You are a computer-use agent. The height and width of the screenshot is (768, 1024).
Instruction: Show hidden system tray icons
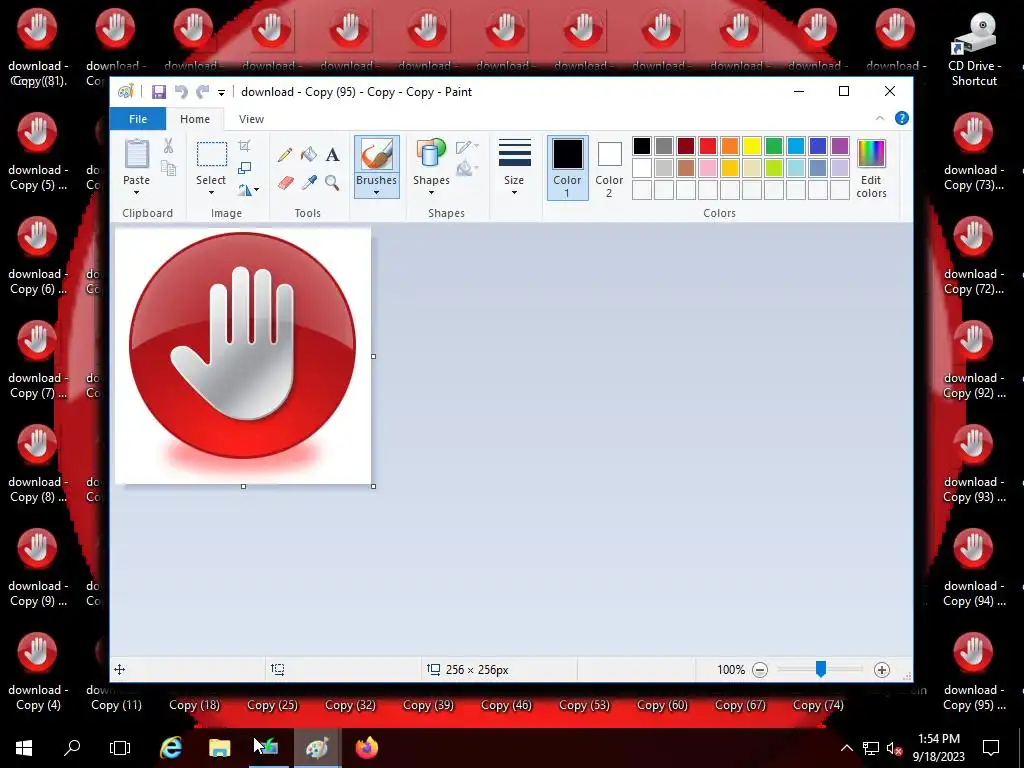pyautogui.click(x=846, y=748)
